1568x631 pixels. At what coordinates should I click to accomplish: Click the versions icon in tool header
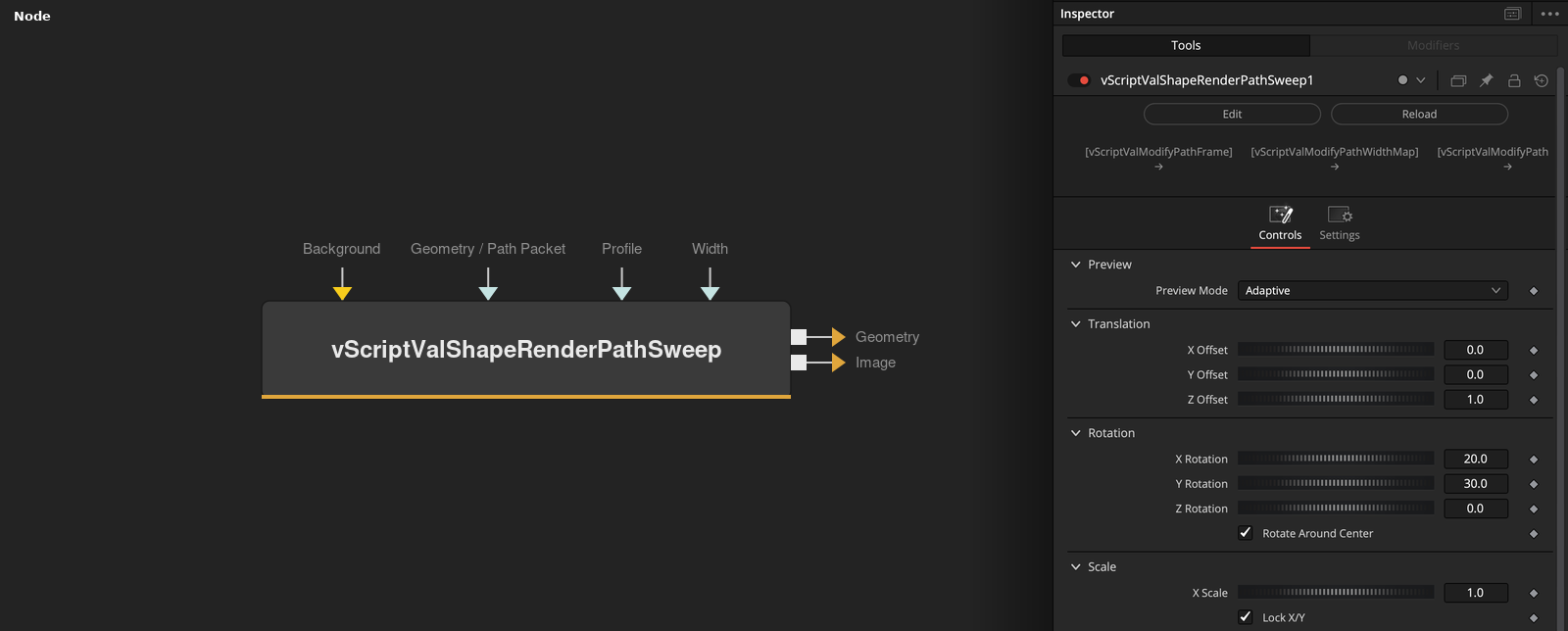click(1458, 80)
